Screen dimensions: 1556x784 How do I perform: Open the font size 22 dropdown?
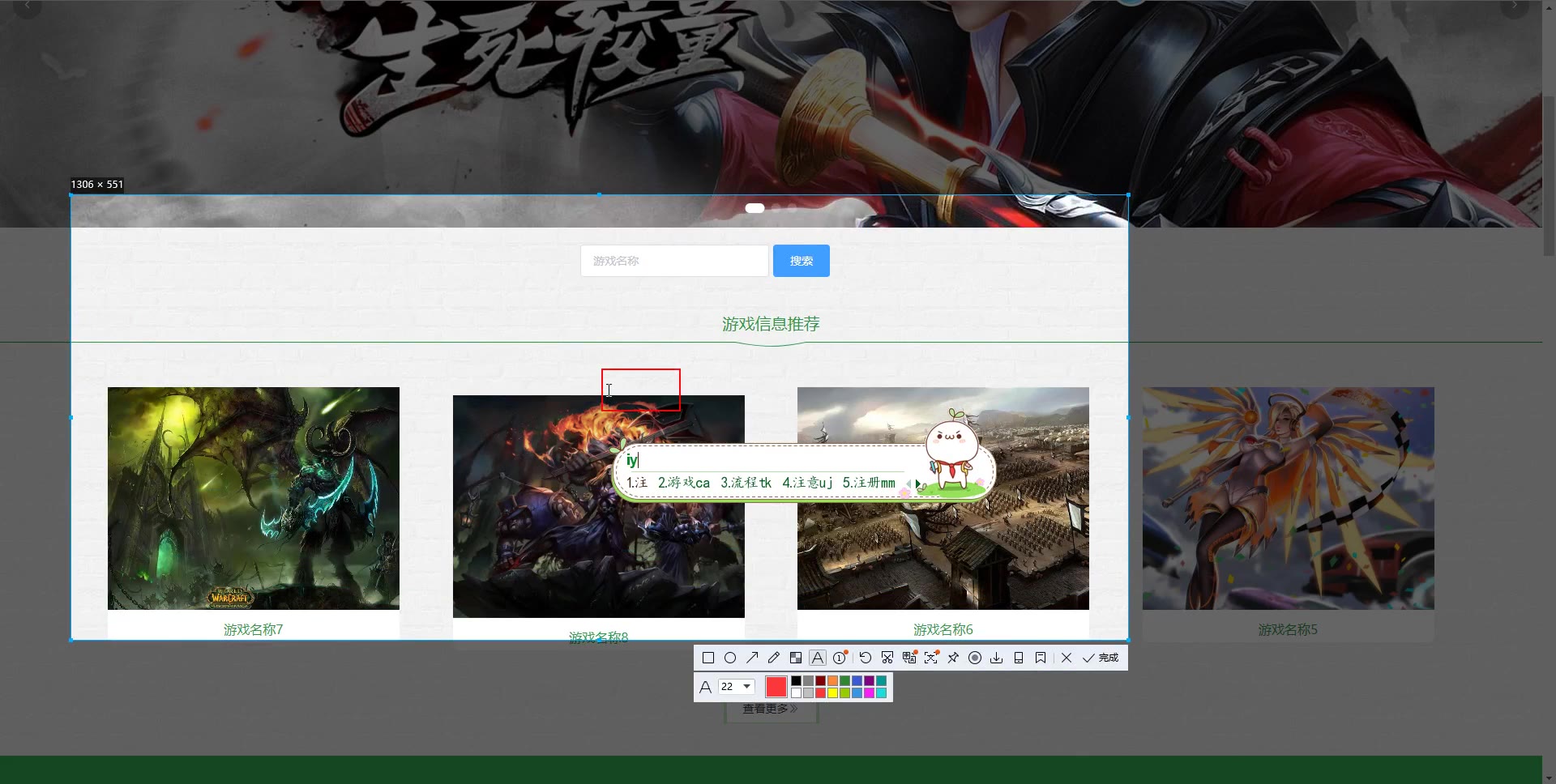tap(737, 686)
